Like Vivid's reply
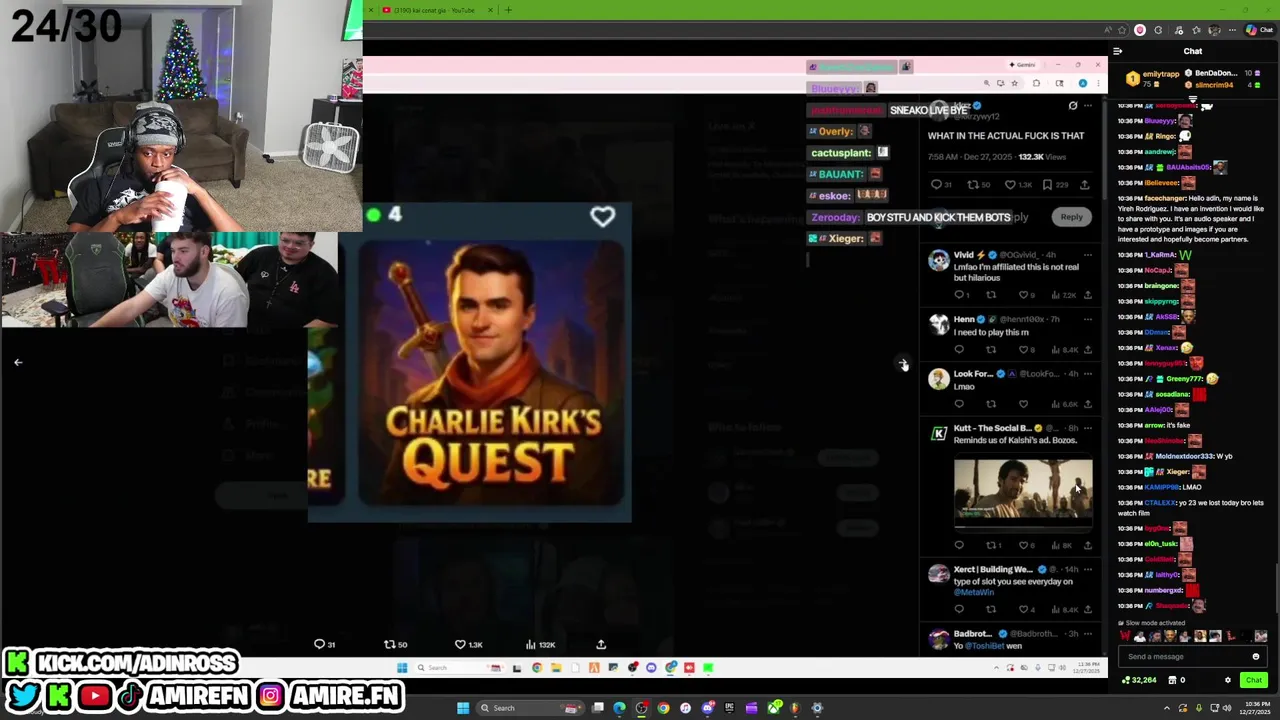1280x720 pixels. coord(1023,295)
